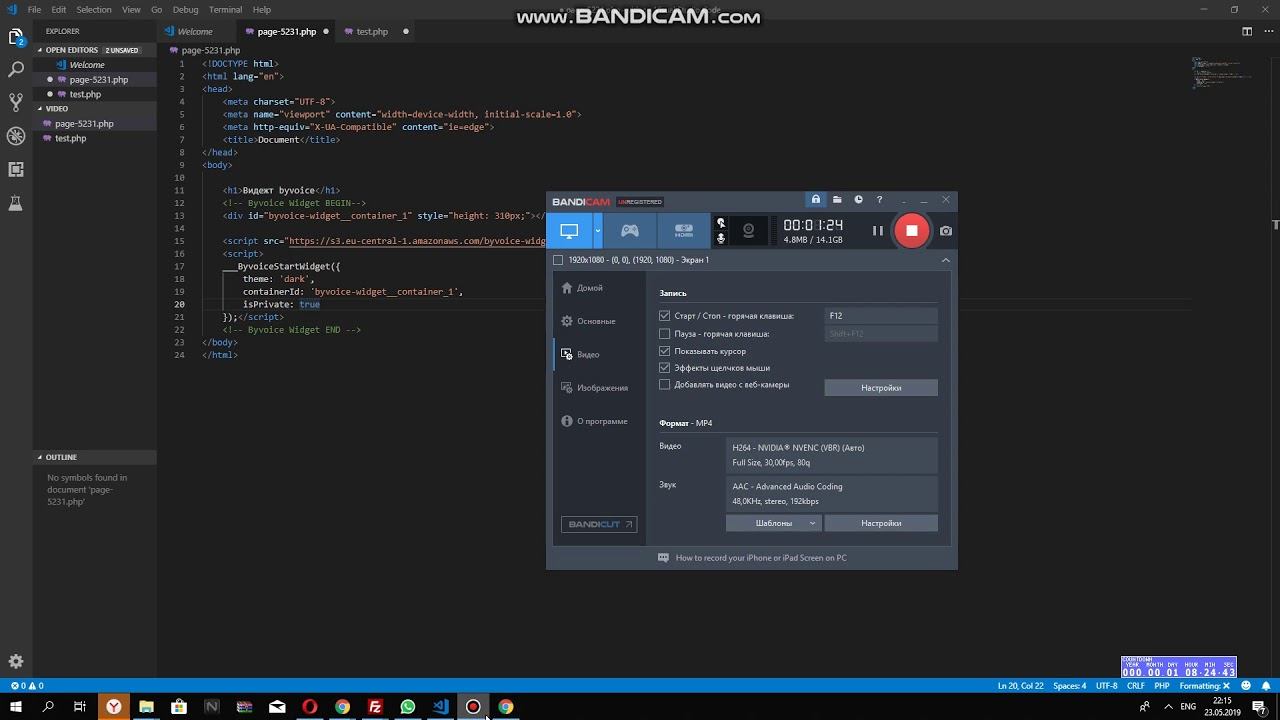Change indentation via Spaces: 4 status item
Screen dimensions: 1280x720
(x=1069, y=686)
